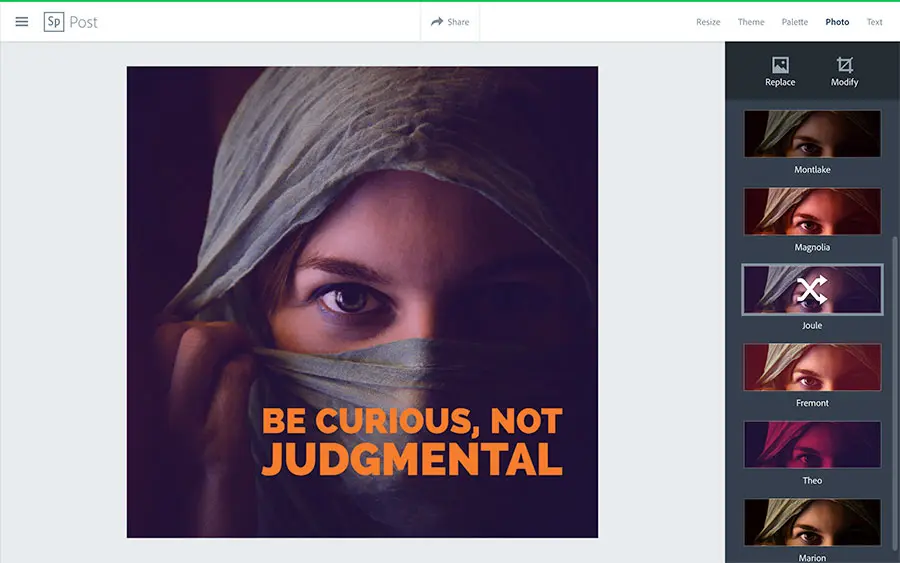
Task: Click the 'Magnolia' filter name
Action: [x=812, y=247]
